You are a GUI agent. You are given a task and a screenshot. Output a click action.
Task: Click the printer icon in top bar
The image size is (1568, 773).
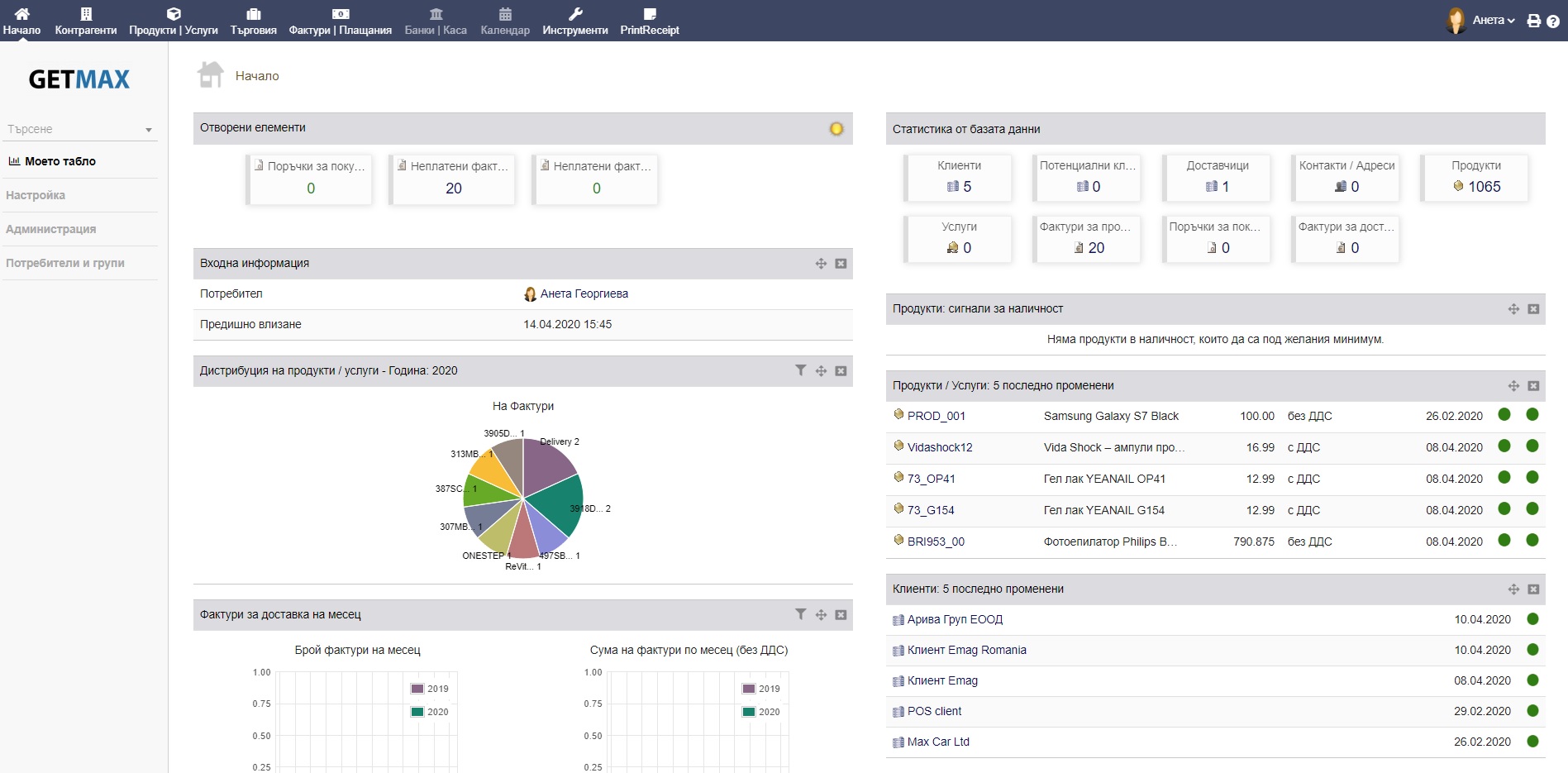click(1533, 21)
